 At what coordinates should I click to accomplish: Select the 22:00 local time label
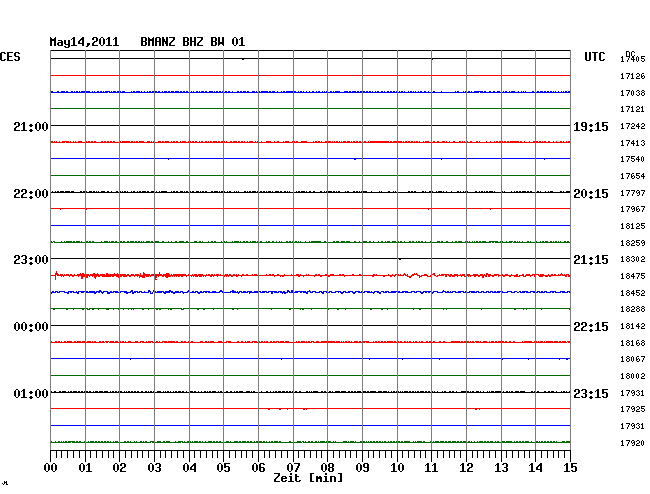pos(31,194)
